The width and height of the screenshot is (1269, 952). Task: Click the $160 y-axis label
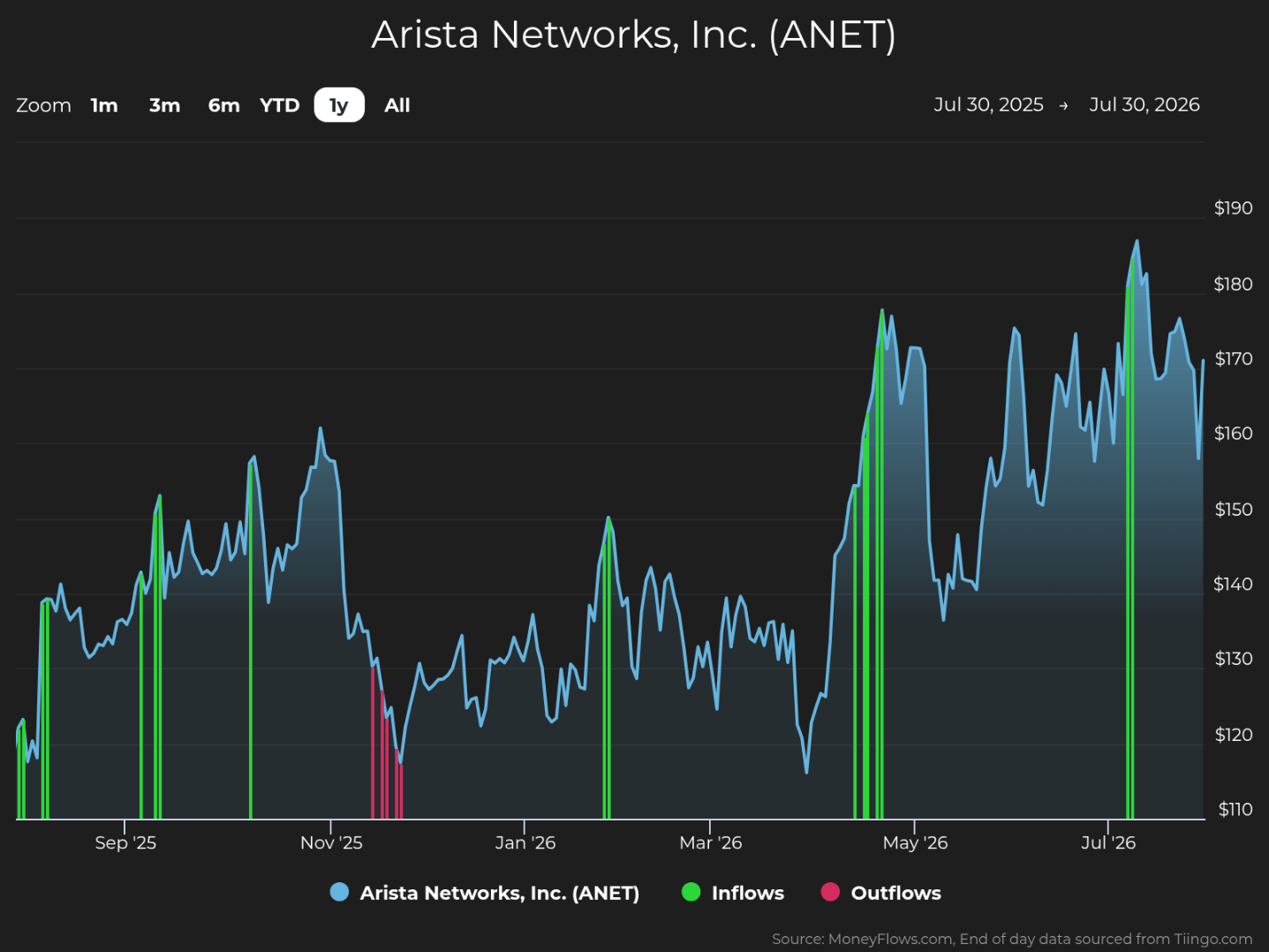click(1233, 434)
